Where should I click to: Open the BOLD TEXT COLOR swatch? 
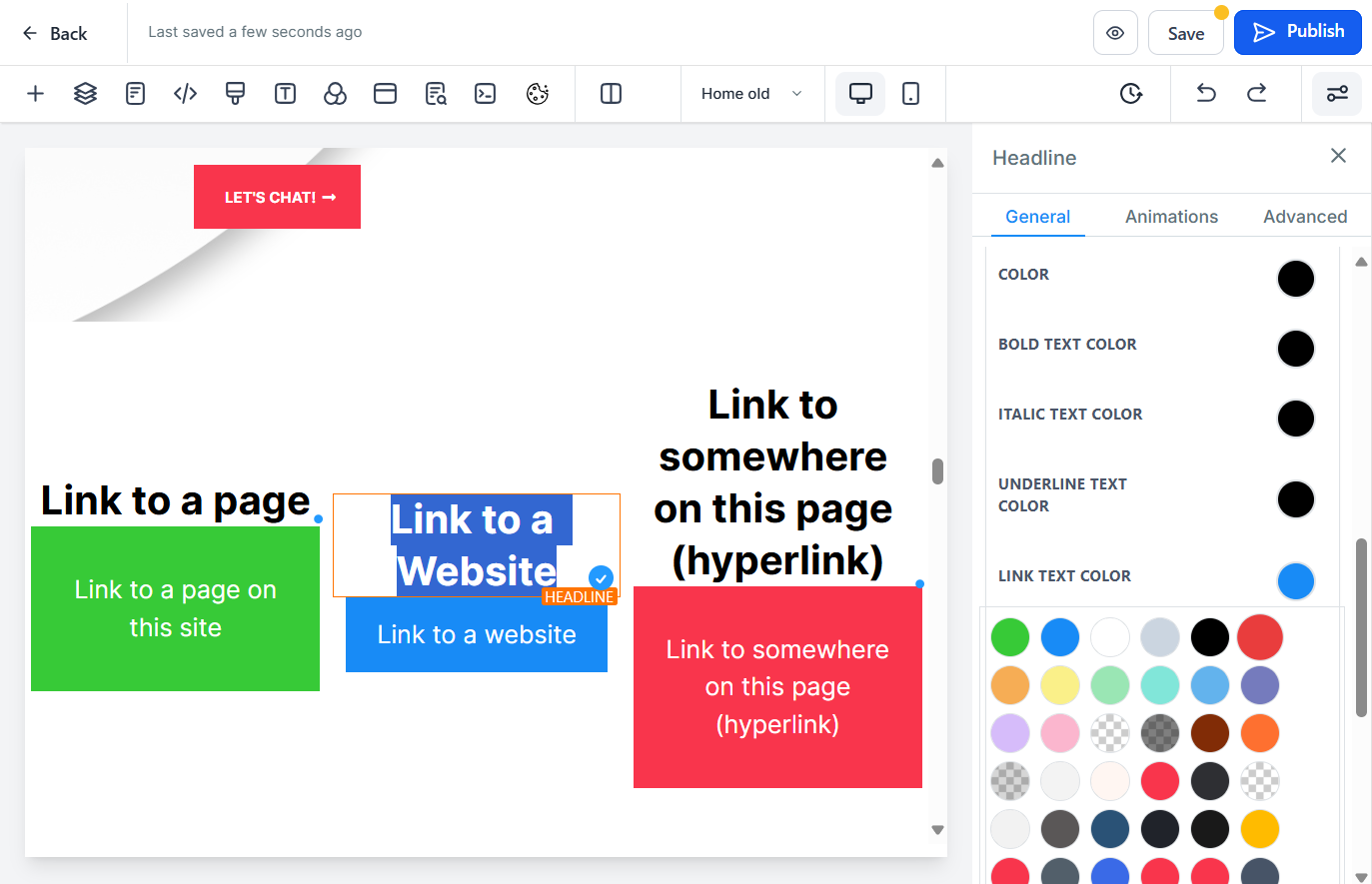click(1296, 349)
